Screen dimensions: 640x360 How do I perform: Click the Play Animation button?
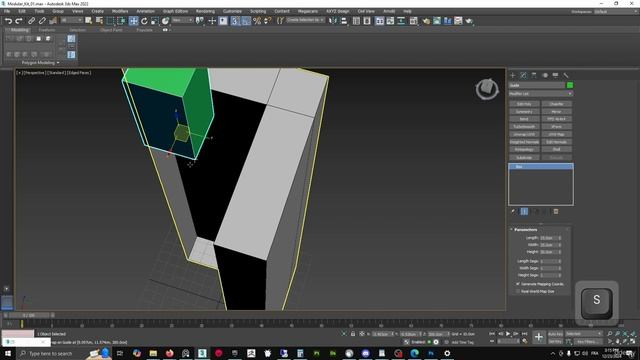coord(508,334)
